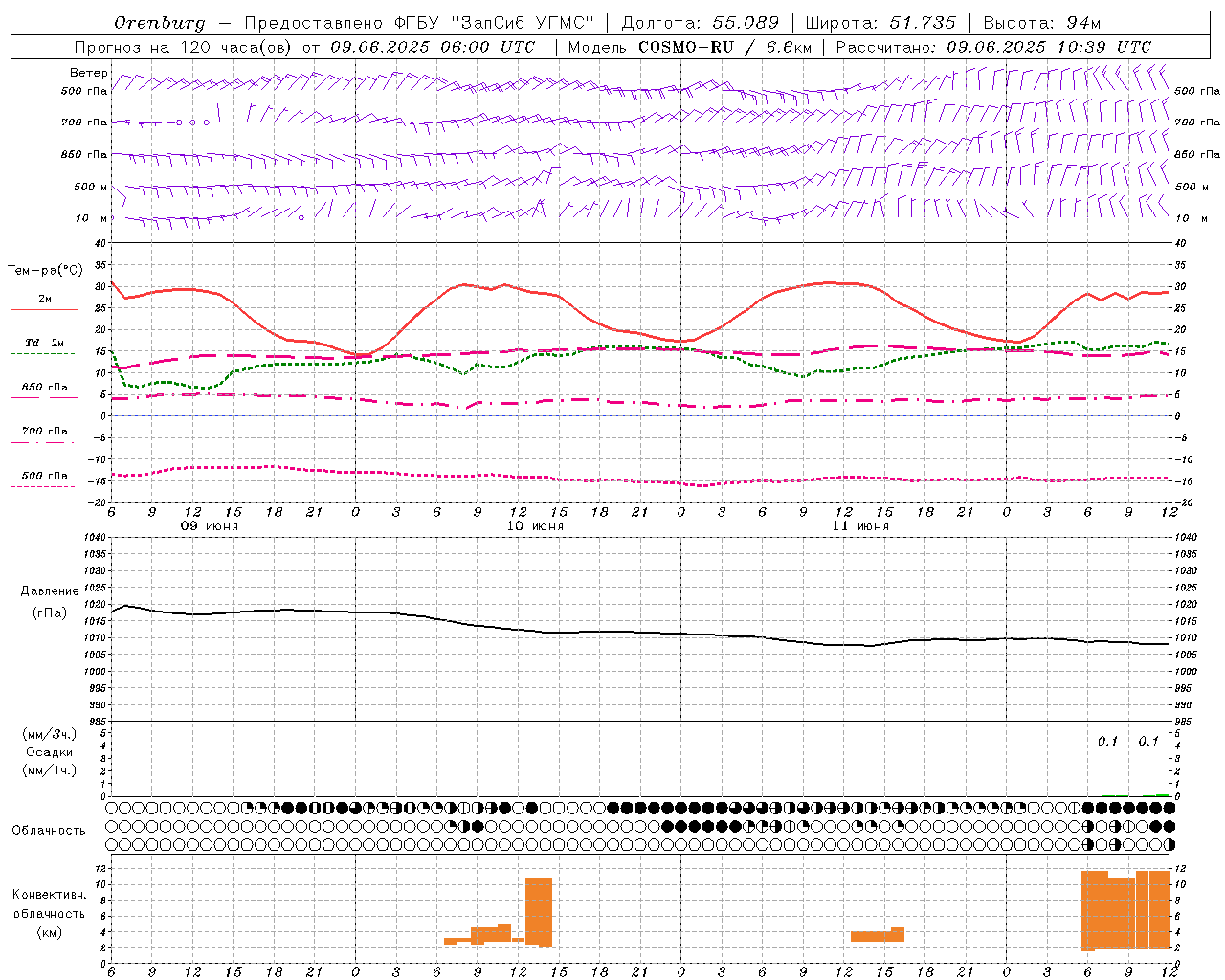Click dotted "500 гПа" temperature legend entry

tap(45, 476)
